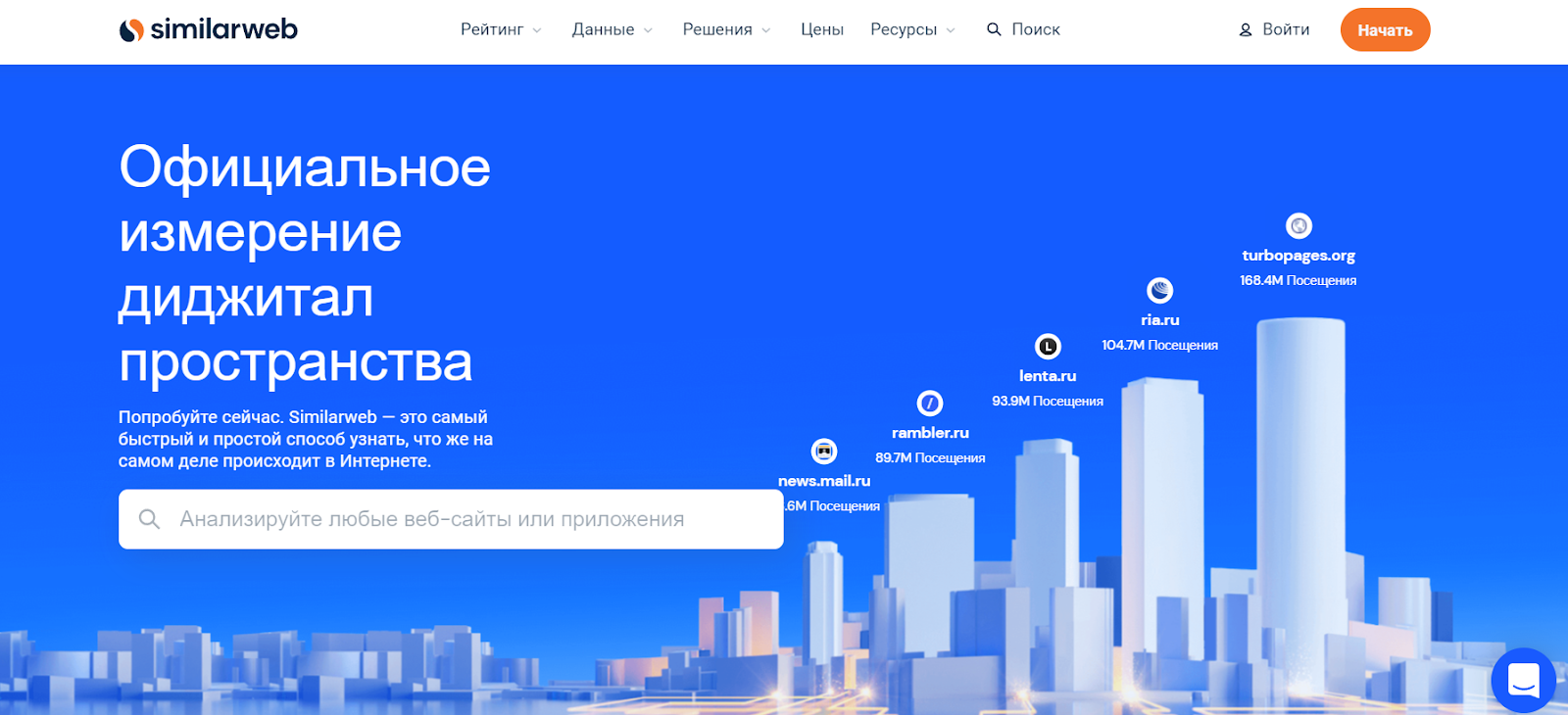Click the 168.4M Посещения value
This screenshot has width=1568, height=715.
tap(1298, 281)
